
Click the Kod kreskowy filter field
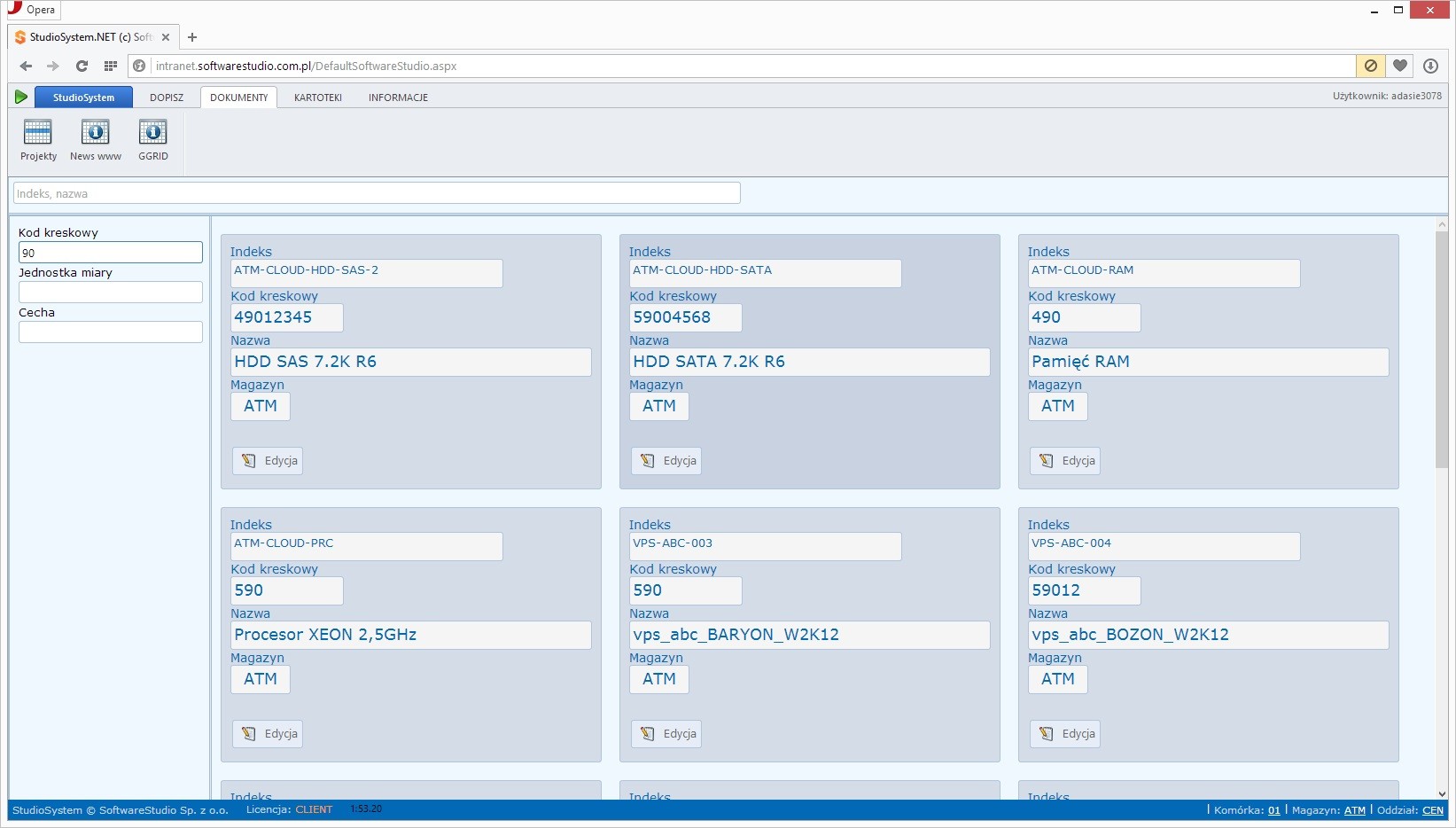click(110, 253)
